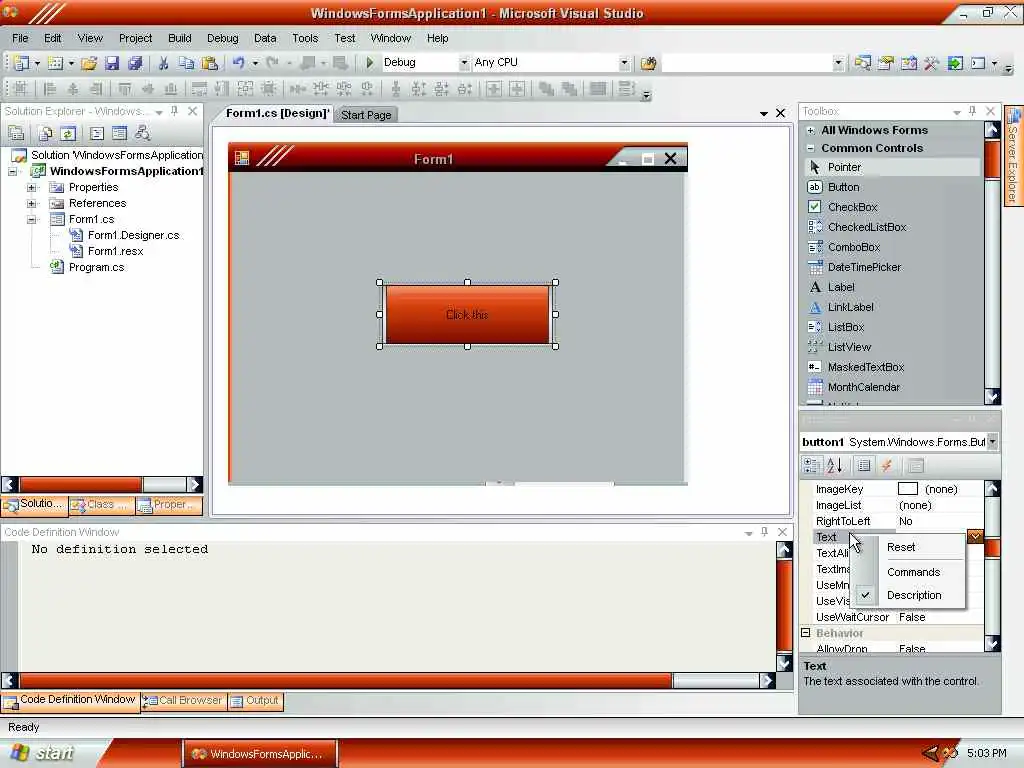This screenshot has width=1024, height=768.
Task: Select Program.cs in Solution Explorer
Action: pyautogui.click(x=97, y=267)
